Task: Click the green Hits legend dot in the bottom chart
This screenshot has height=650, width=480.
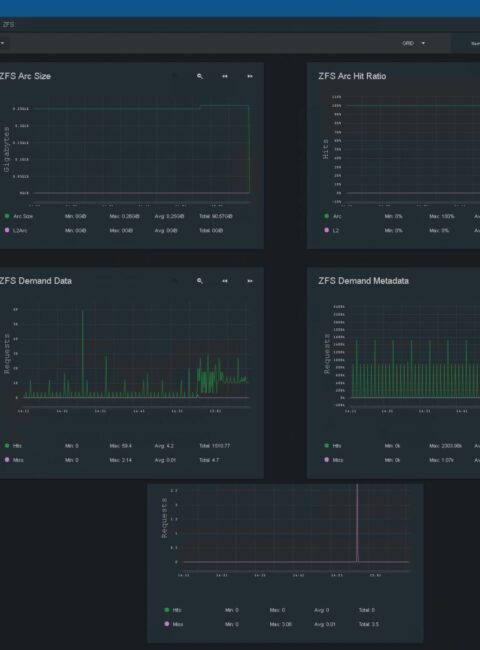Action: pyautogui.click(x=167, y=610)
